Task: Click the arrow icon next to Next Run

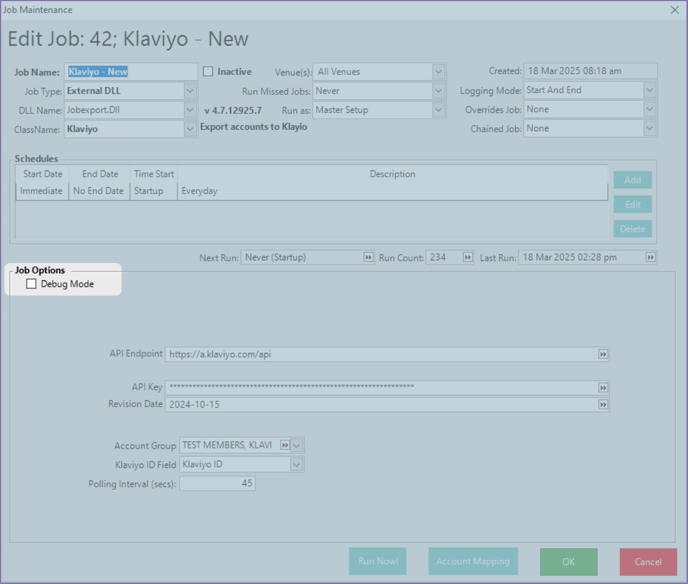Action: [x=368, y=257]
